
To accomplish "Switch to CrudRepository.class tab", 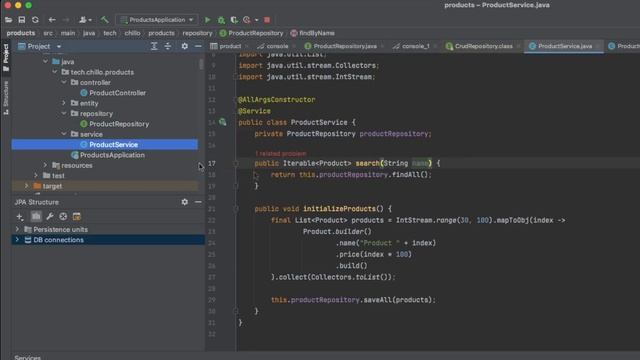I will tap(483, 46).
